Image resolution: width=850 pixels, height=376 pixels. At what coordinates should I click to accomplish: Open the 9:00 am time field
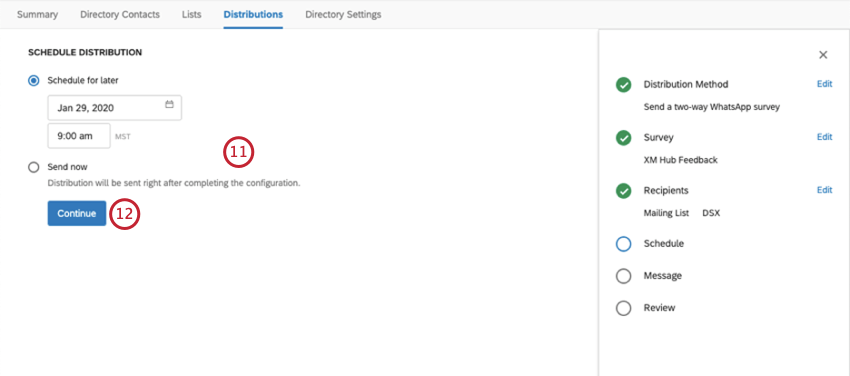(79, 136)
